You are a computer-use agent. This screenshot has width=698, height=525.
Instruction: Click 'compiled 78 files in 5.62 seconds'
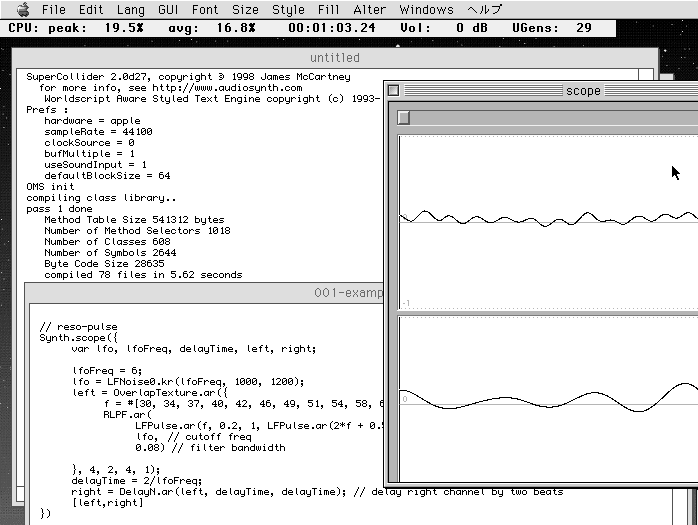click(x=143, y=275)
